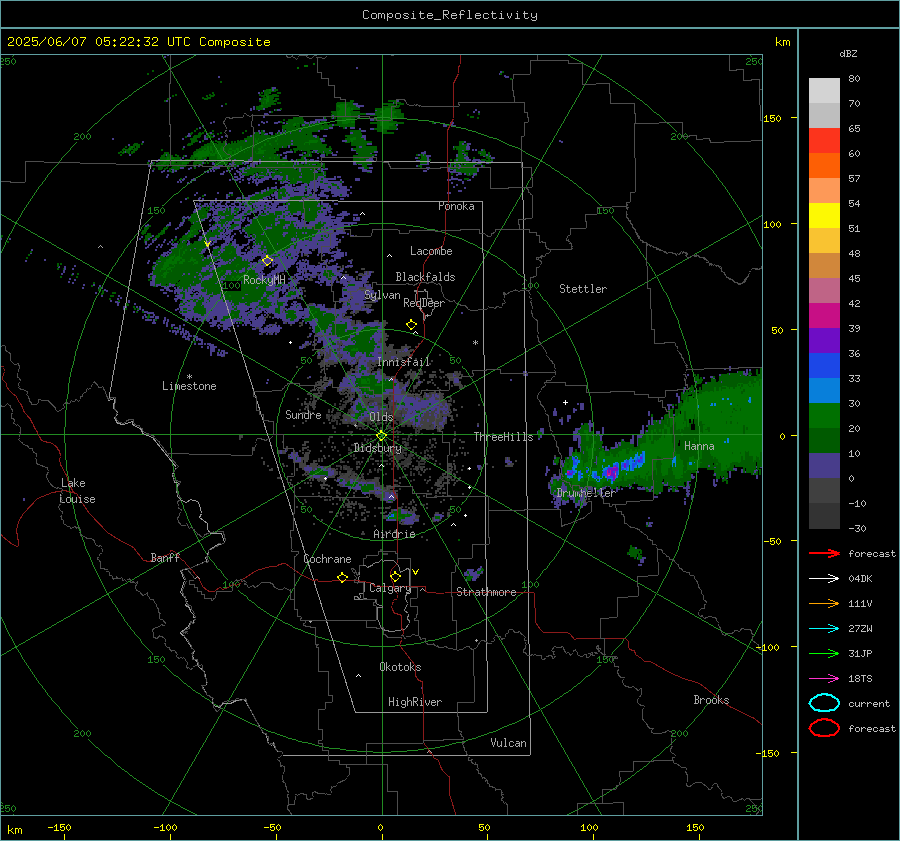This screenshot has height=841, width=900.
Task: Click the Airdrie label
Action: tap(394, 534)
